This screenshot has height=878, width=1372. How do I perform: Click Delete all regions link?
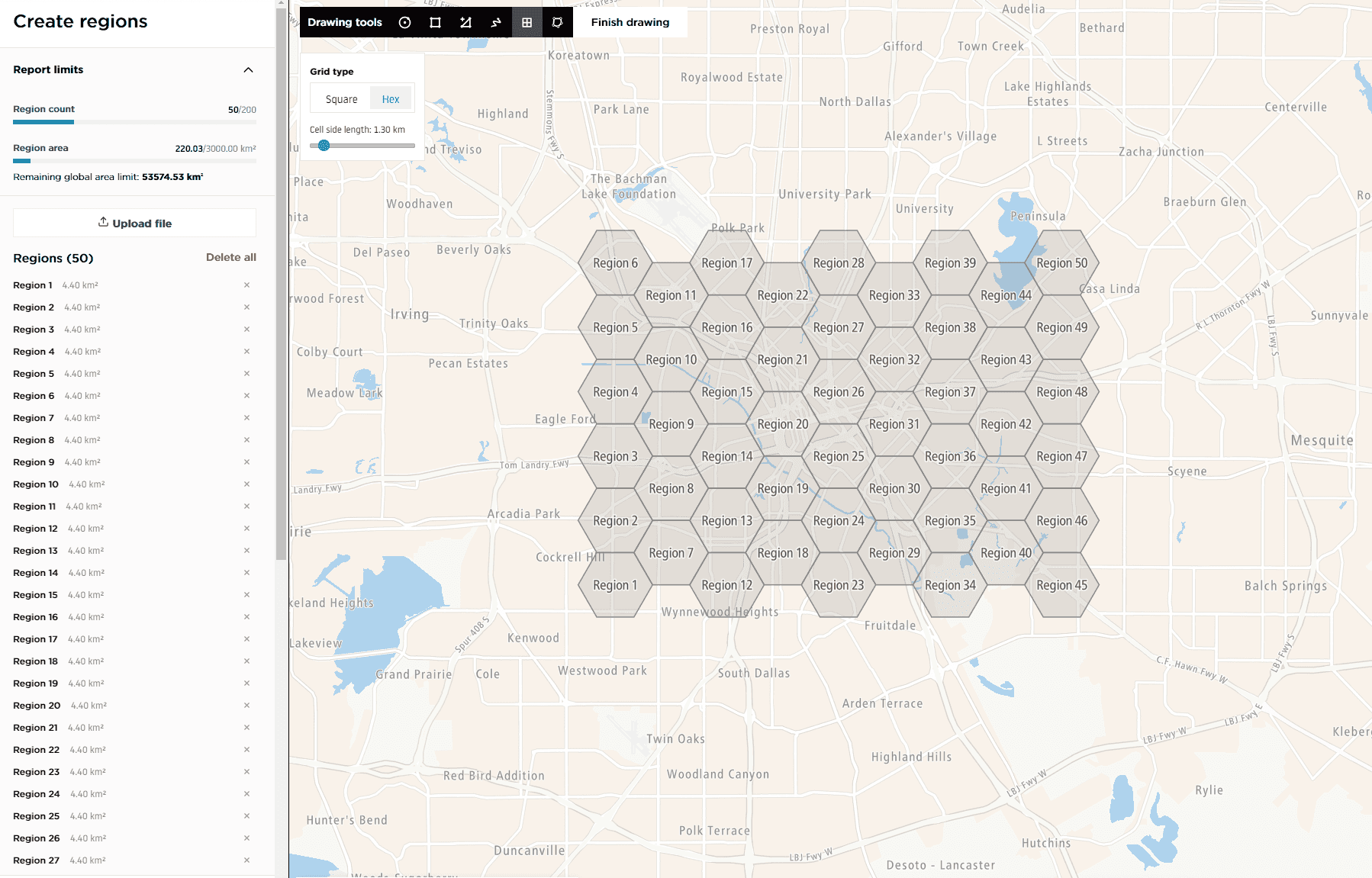pyautogui.click(x=230, y=258)
